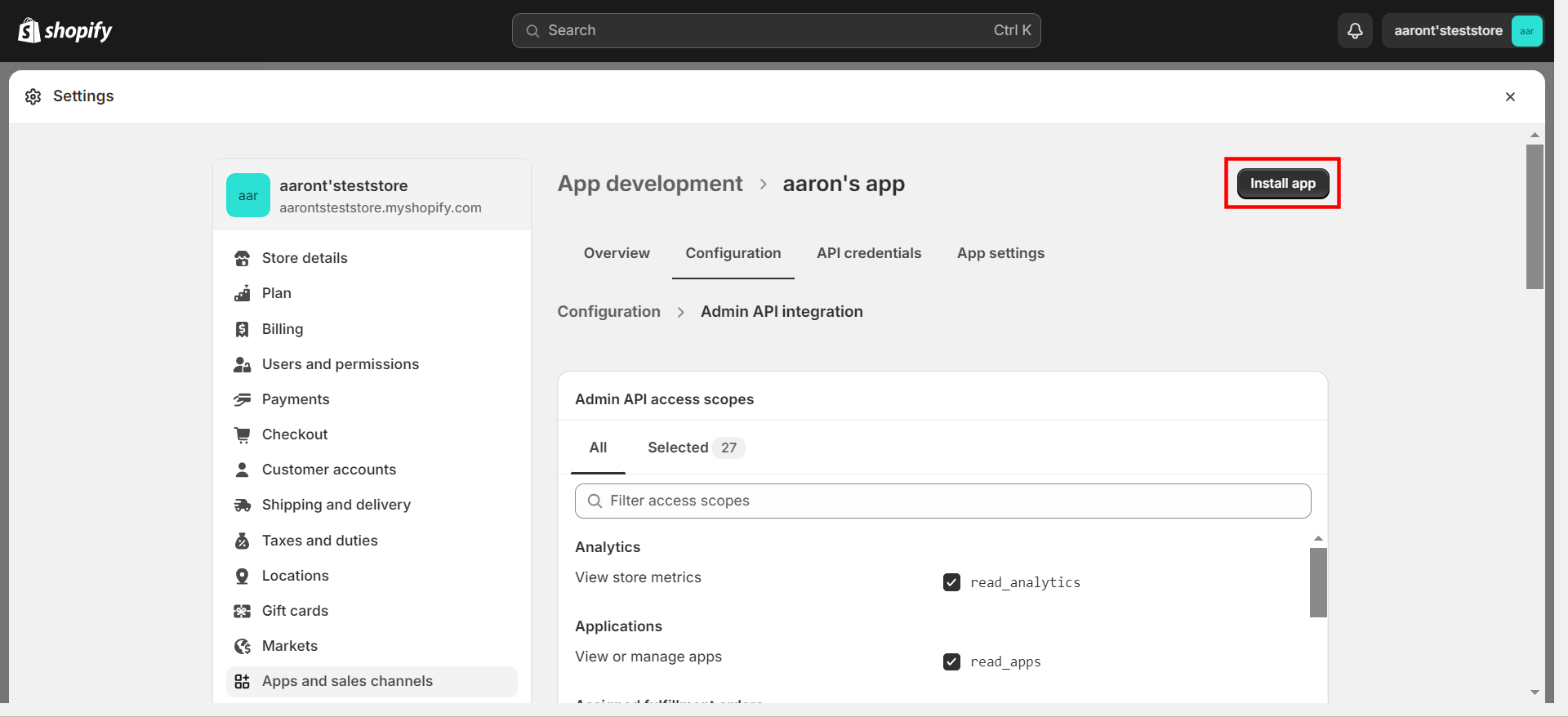Click the Store details icon
This screenshot has height=717, width=1568.
click(x=243, y=258)
